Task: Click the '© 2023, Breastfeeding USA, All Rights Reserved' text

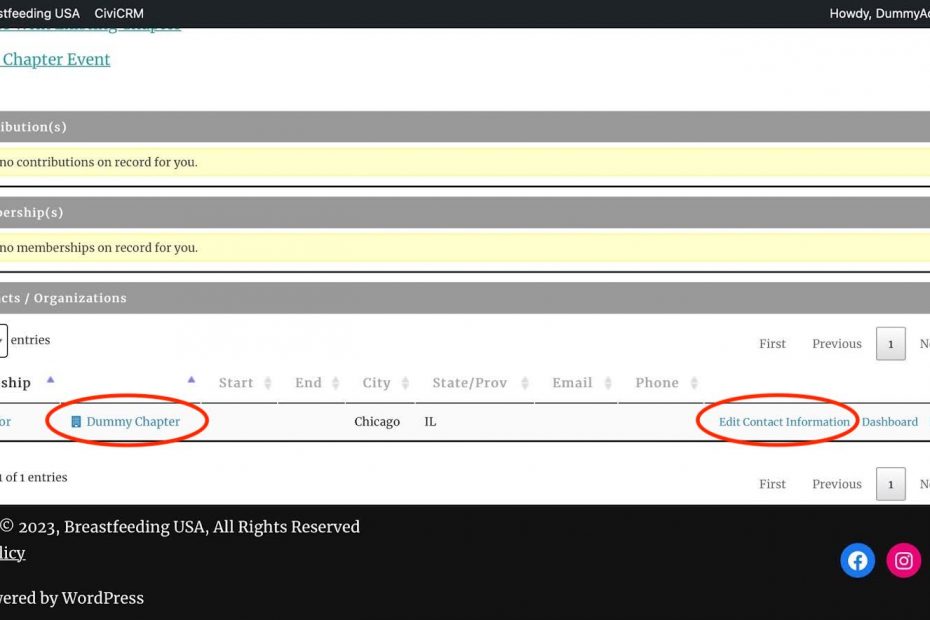Action: [180, 527]
